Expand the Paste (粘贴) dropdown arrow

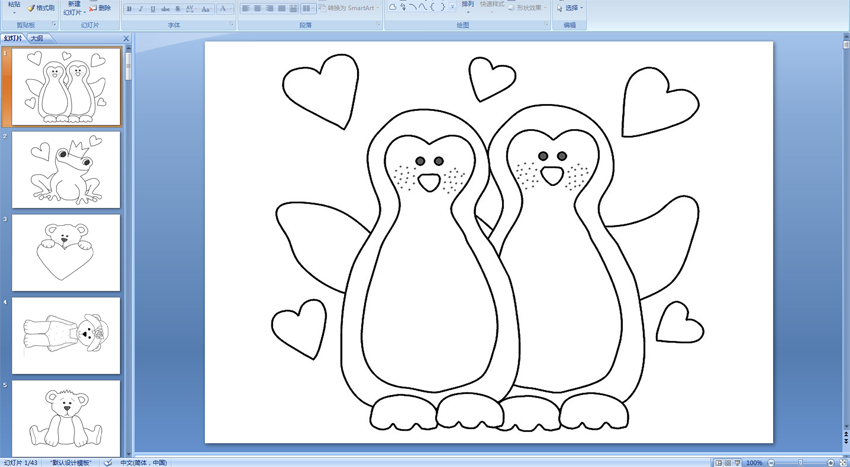14,12
